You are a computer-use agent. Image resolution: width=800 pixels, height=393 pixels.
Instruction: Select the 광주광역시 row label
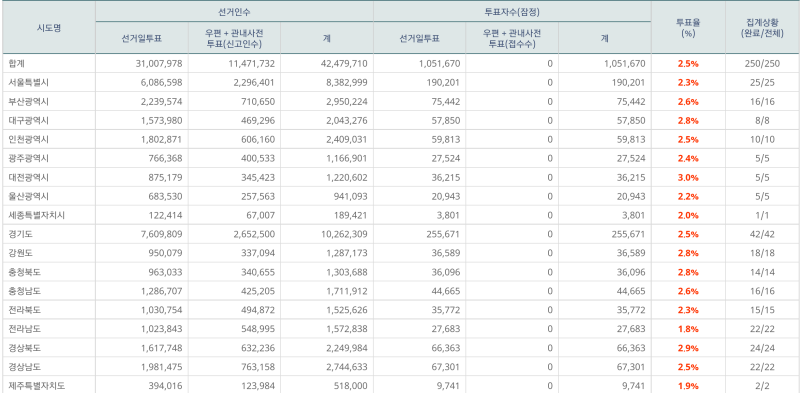(29, 158)
